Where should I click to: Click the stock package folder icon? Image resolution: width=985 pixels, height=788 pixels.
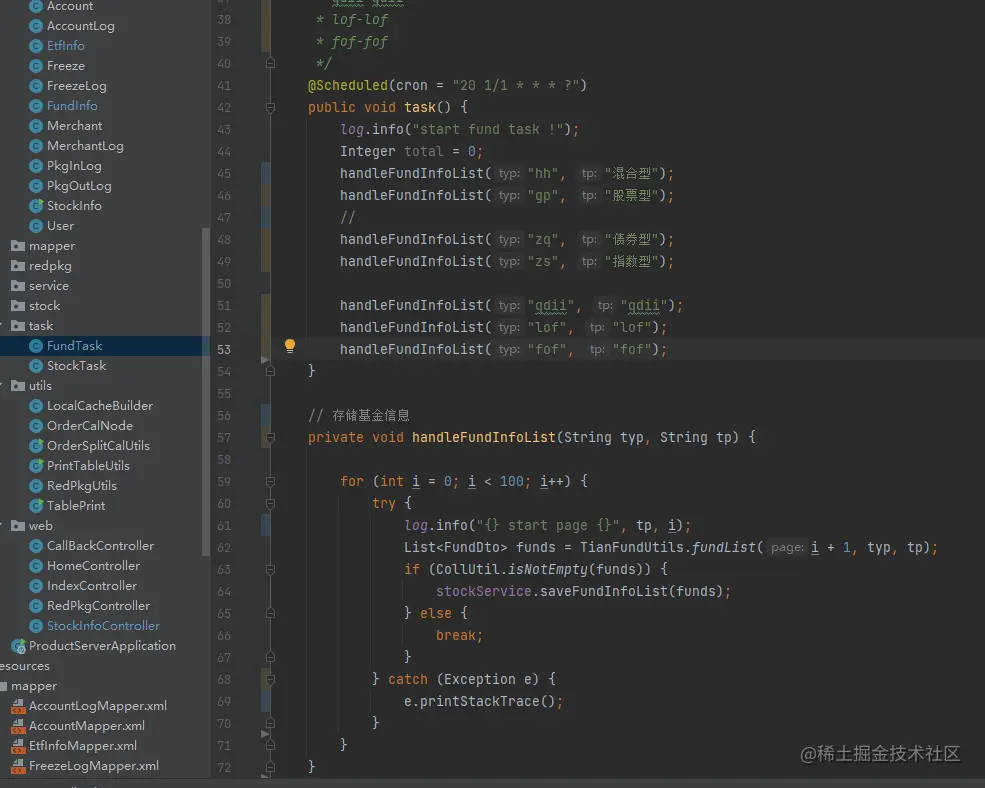[x=18, y=306]
